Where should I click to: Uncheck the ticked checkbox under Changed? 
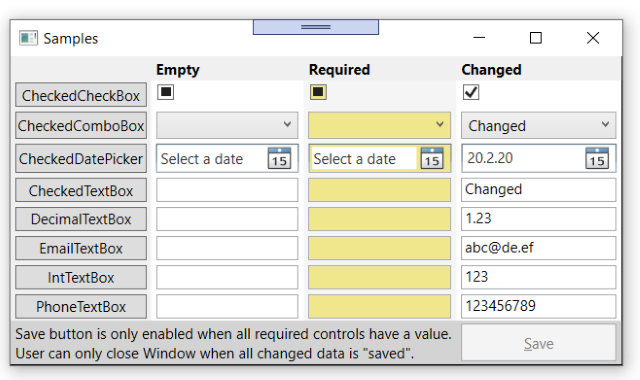coord(471,92)
